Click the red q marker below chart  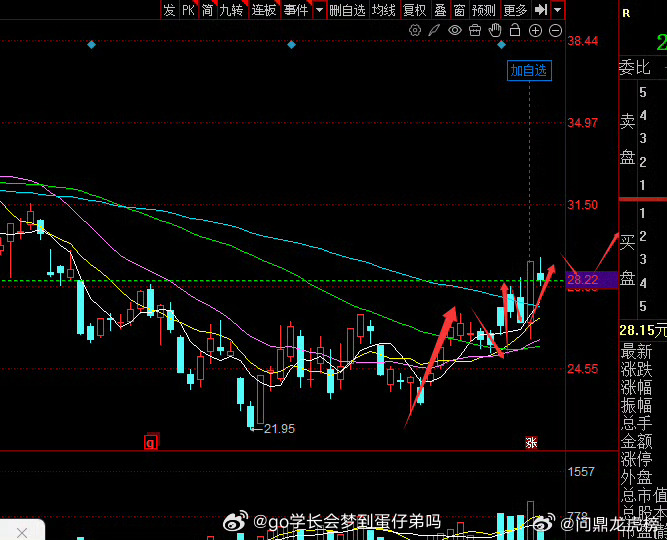[x=151, y=443]
